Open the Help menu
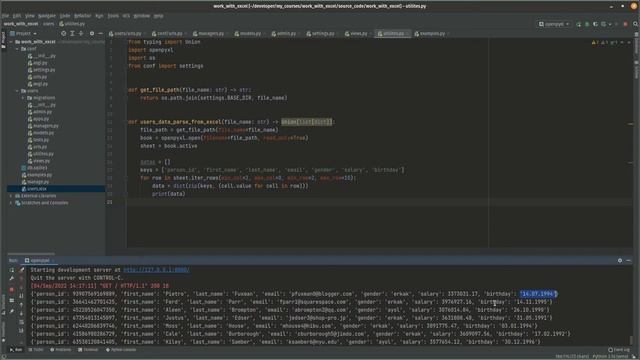The image size is (640, 360). pyautogui.click(x=158, y=16)
